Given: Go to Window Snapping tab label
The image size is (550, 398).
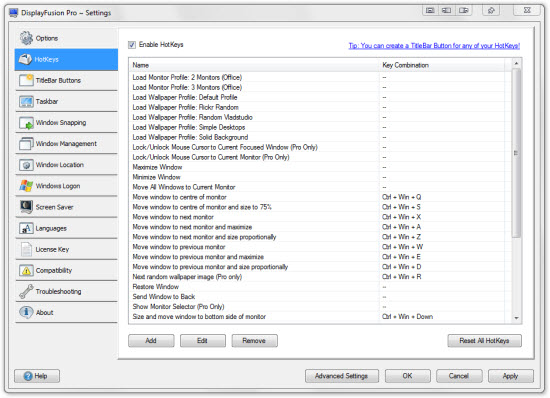Looking at the screenshot, I should tap(61, 123).
